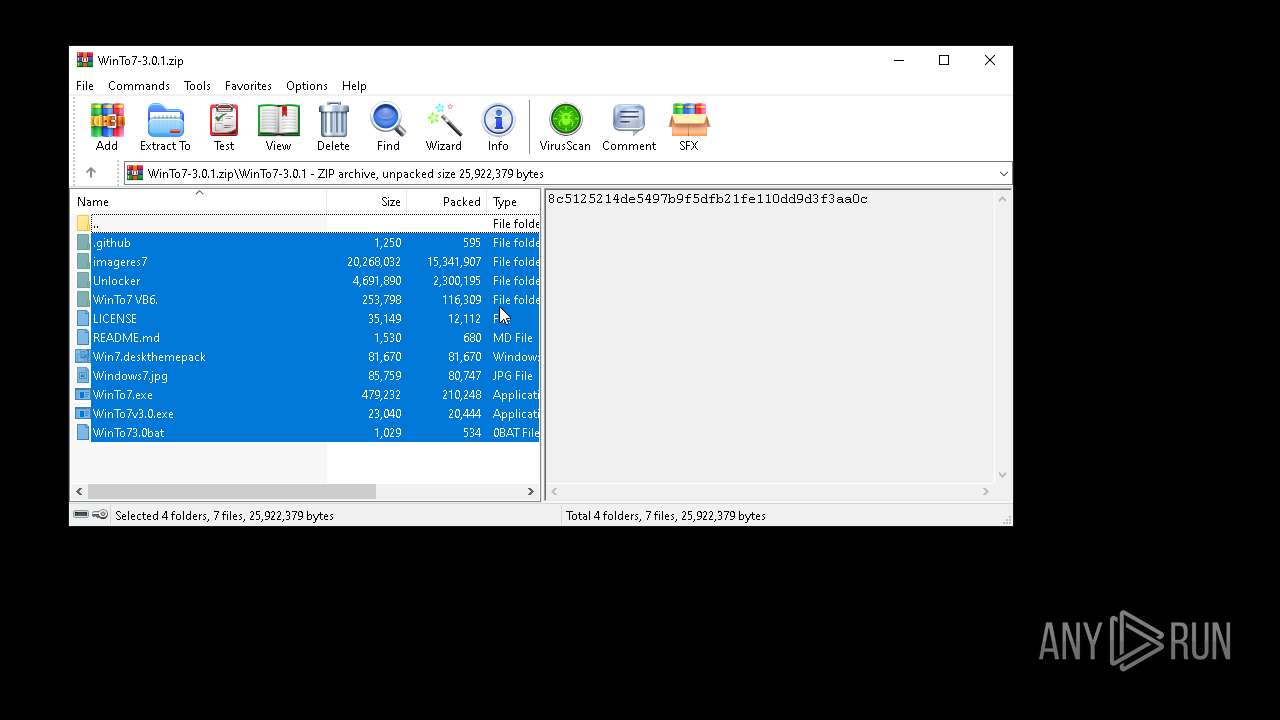Click the key icon in status bar
Viewport: 1280px width, 720px height.
[100, 515]
